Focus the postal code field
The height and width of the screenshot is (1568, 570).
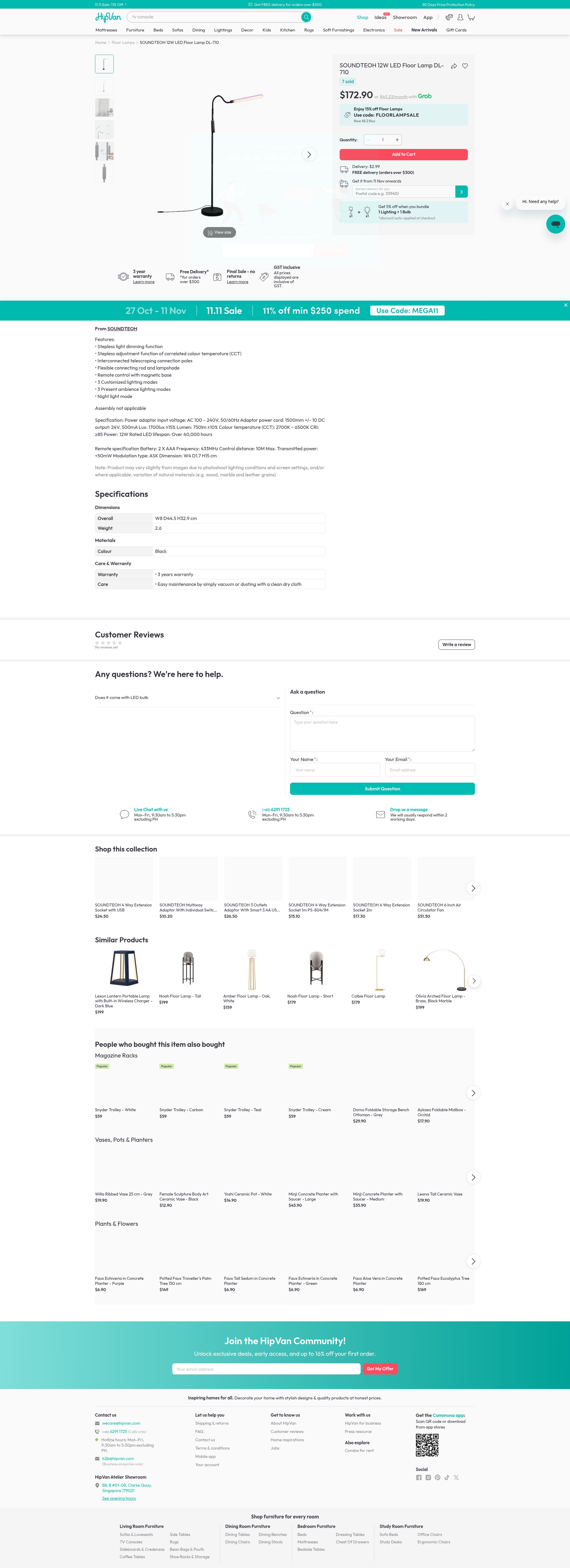pyautogui.click(x=404, y=192)
